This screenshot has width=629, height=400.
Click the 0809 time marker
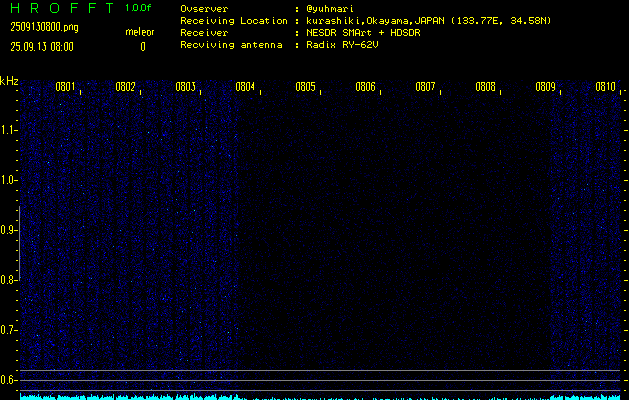coord(545,87)
